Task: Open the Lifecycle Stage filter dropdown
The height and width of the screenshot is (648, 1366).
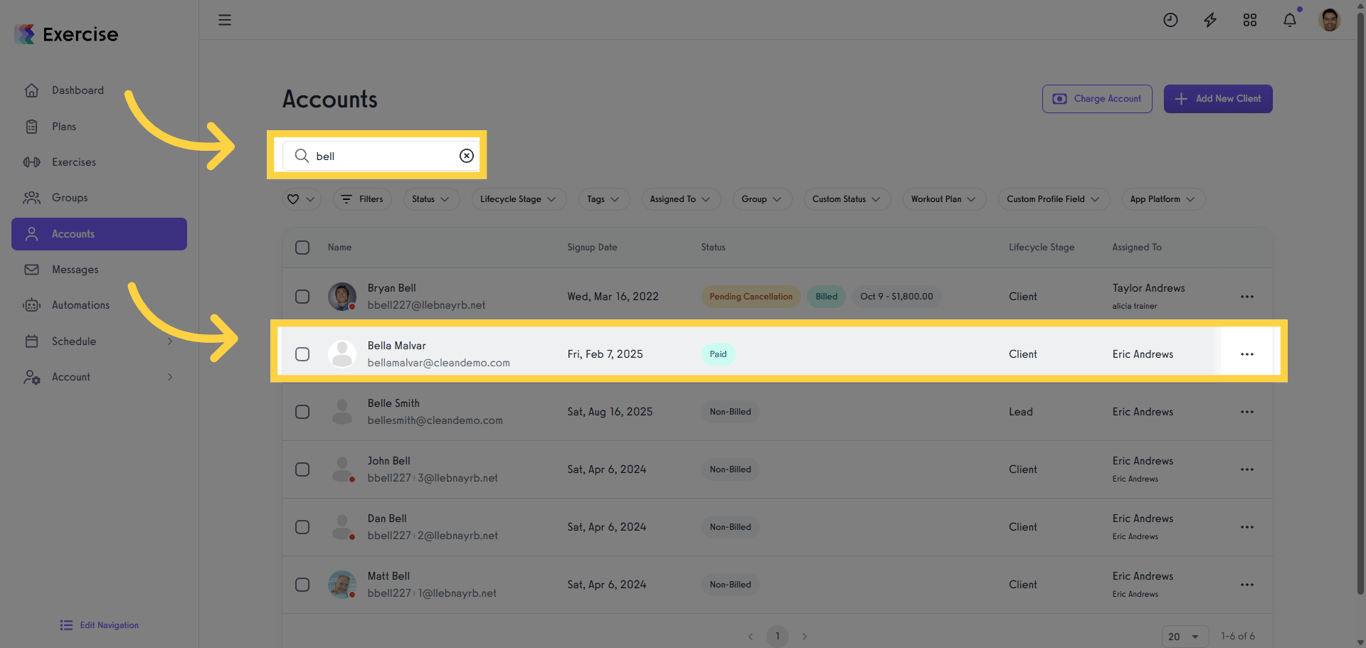Action: 518,199
